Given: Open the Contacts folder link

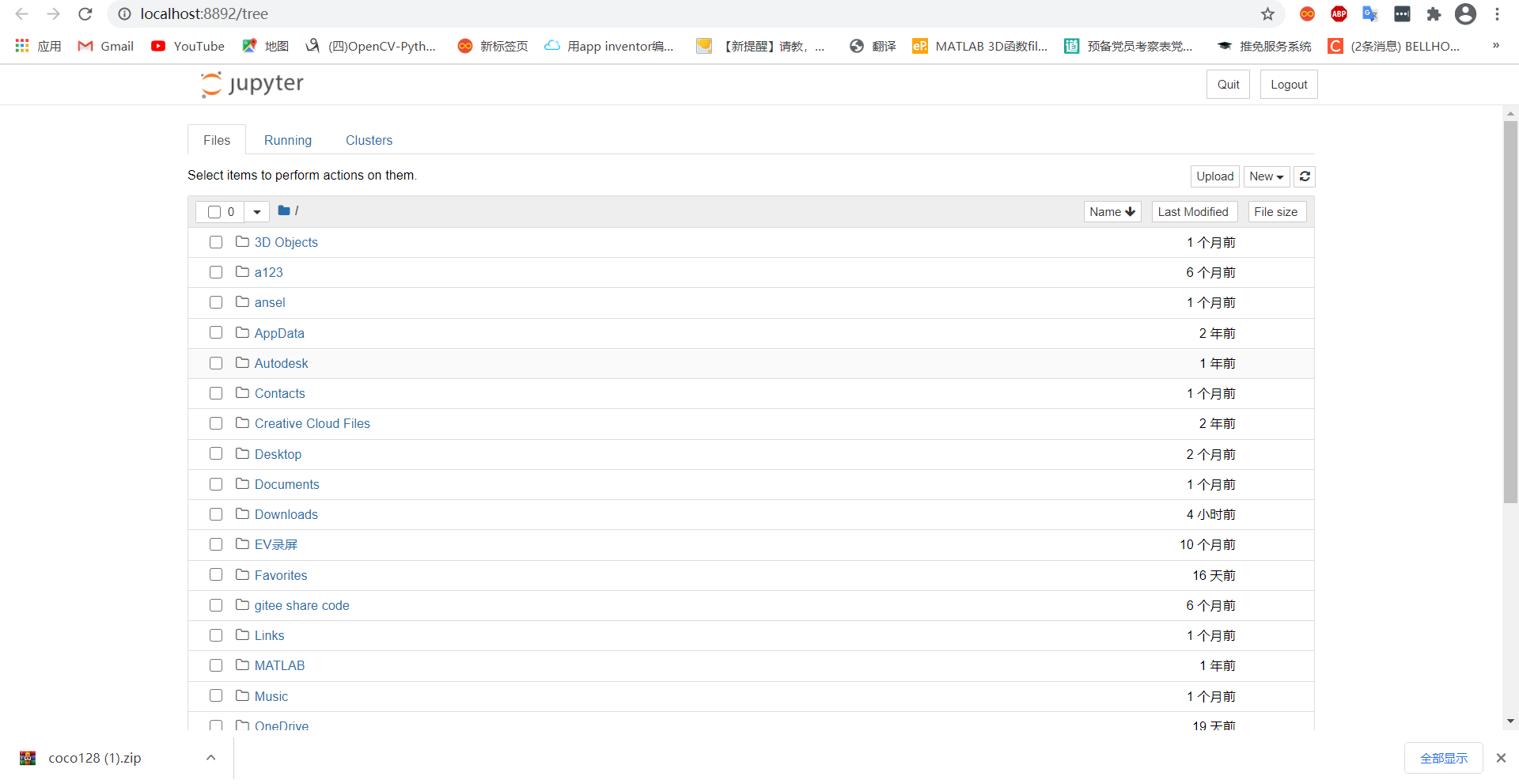Looking at the screenshot, I should point(280,393).
